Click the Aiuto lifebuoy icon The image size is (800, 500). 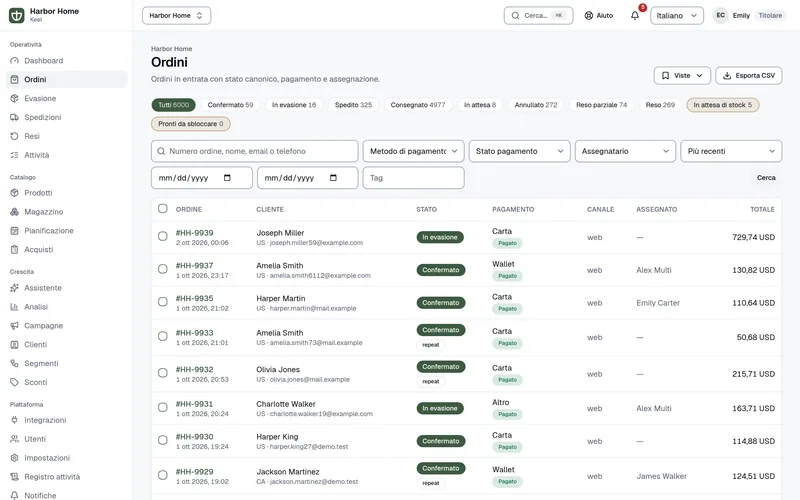tap(589, 15)
